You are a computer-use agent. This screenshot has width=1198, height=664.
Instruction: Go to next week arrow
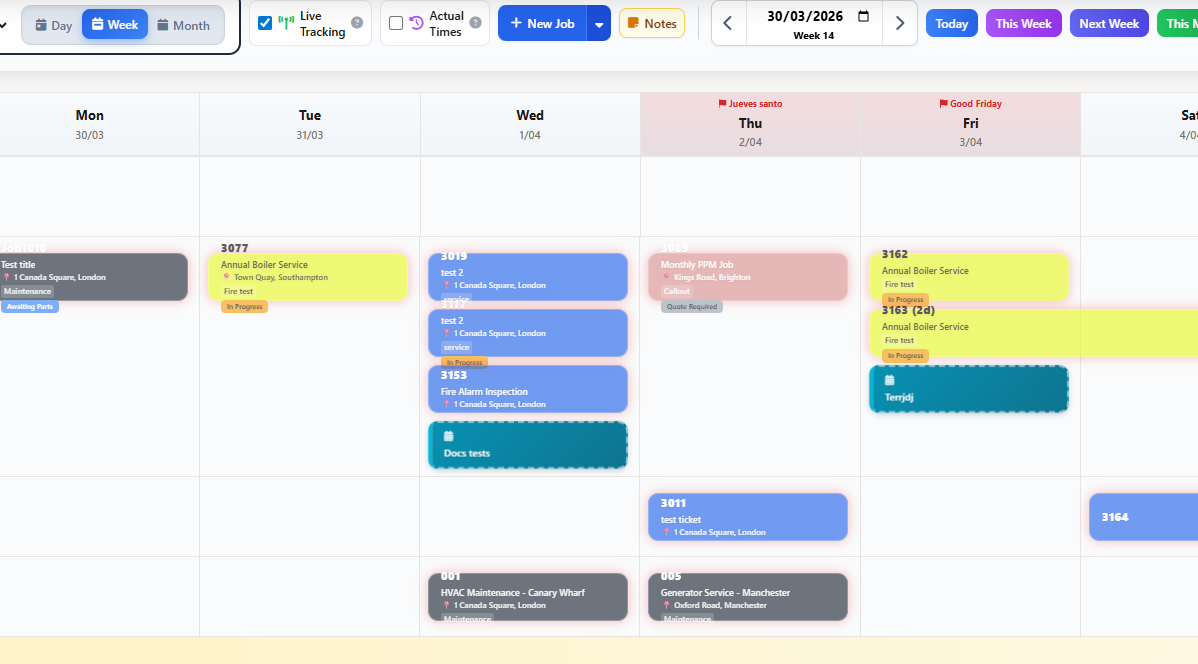pos(900,24)
